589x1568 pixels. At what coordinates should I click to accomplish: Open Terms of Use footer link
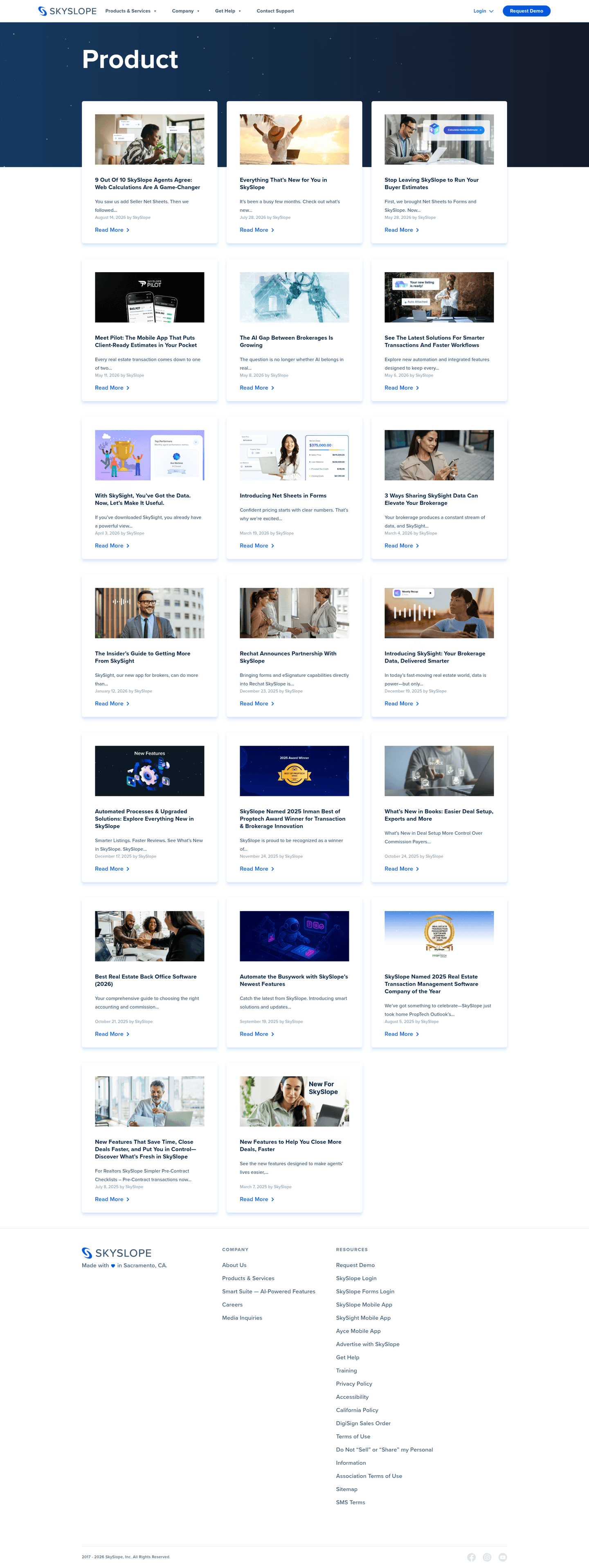353,1436
